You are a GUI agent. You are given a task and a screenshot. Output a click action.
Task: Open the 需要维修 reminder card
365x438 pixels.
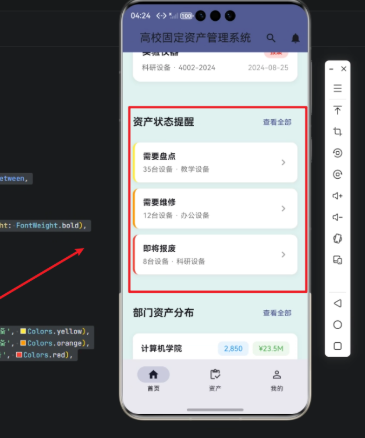[215, 208]
